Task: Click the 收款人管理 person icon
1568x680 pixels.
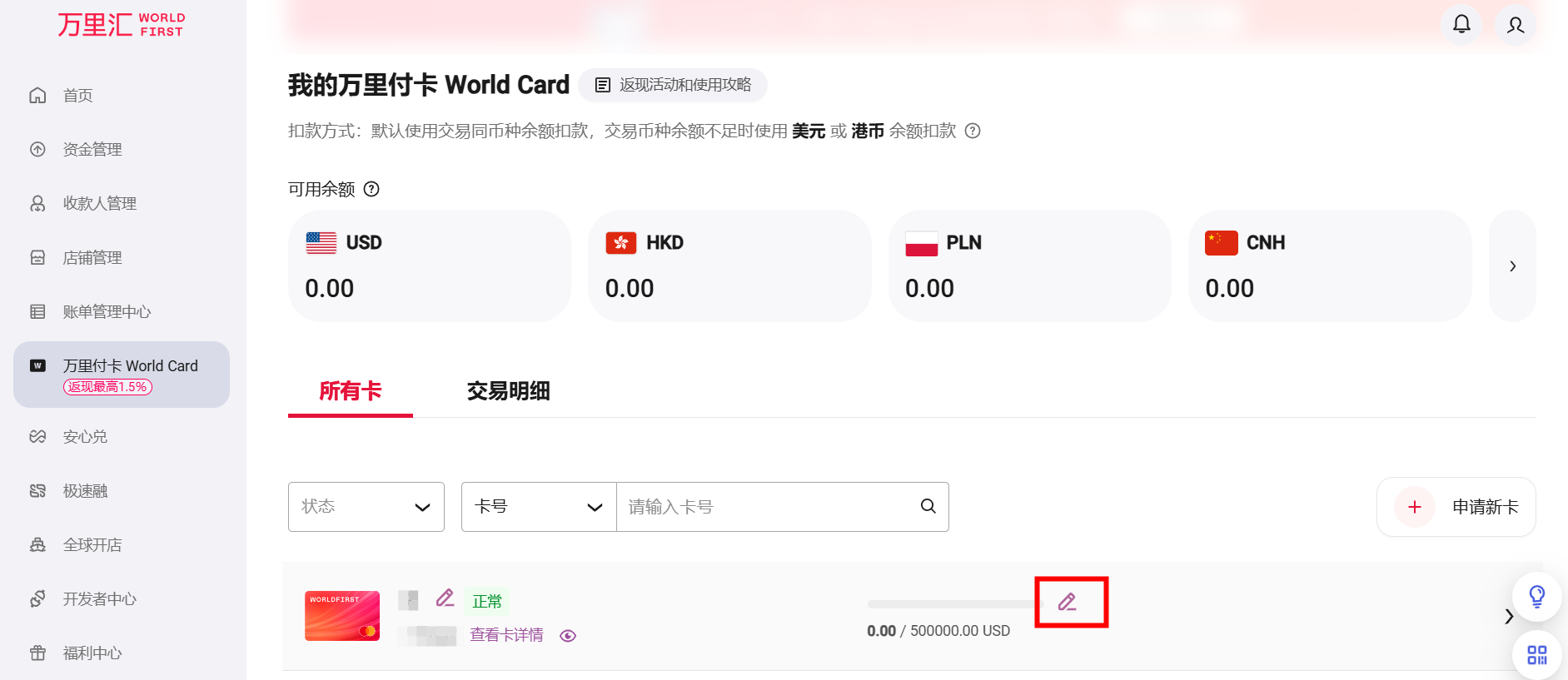Action: (37, 203)
